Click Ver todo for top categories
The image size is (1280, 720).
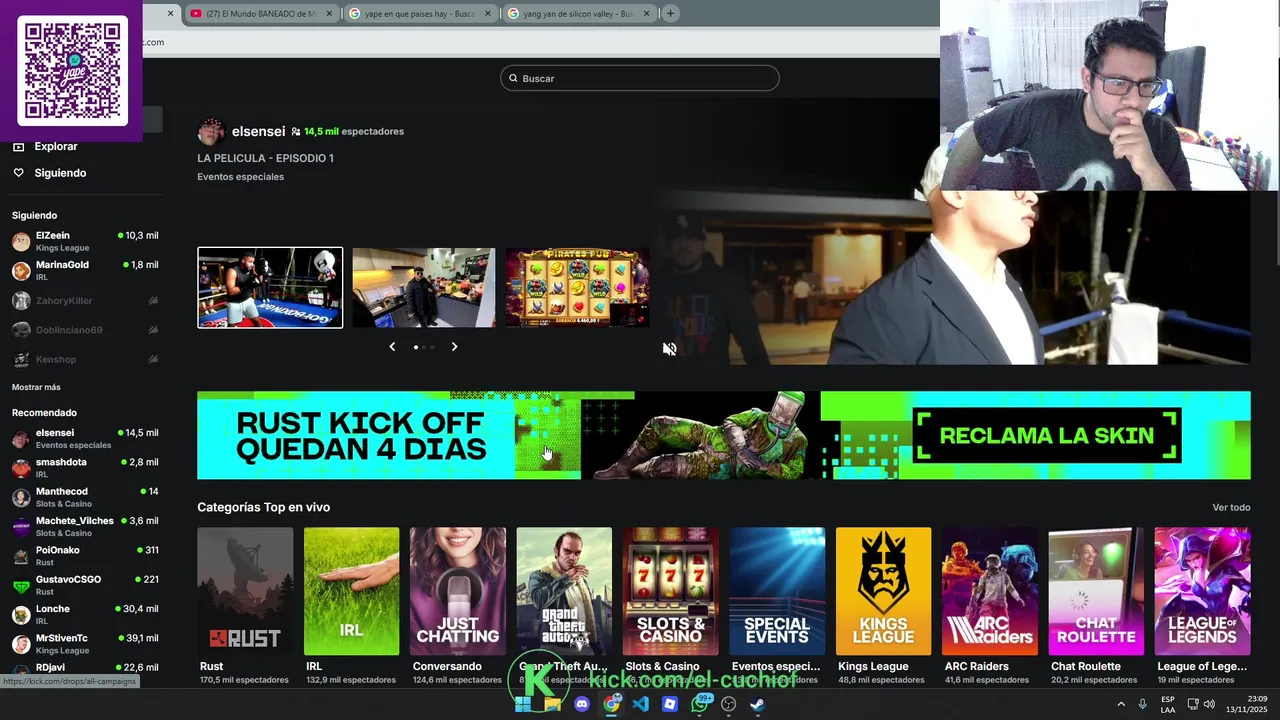pos(1231,508)
